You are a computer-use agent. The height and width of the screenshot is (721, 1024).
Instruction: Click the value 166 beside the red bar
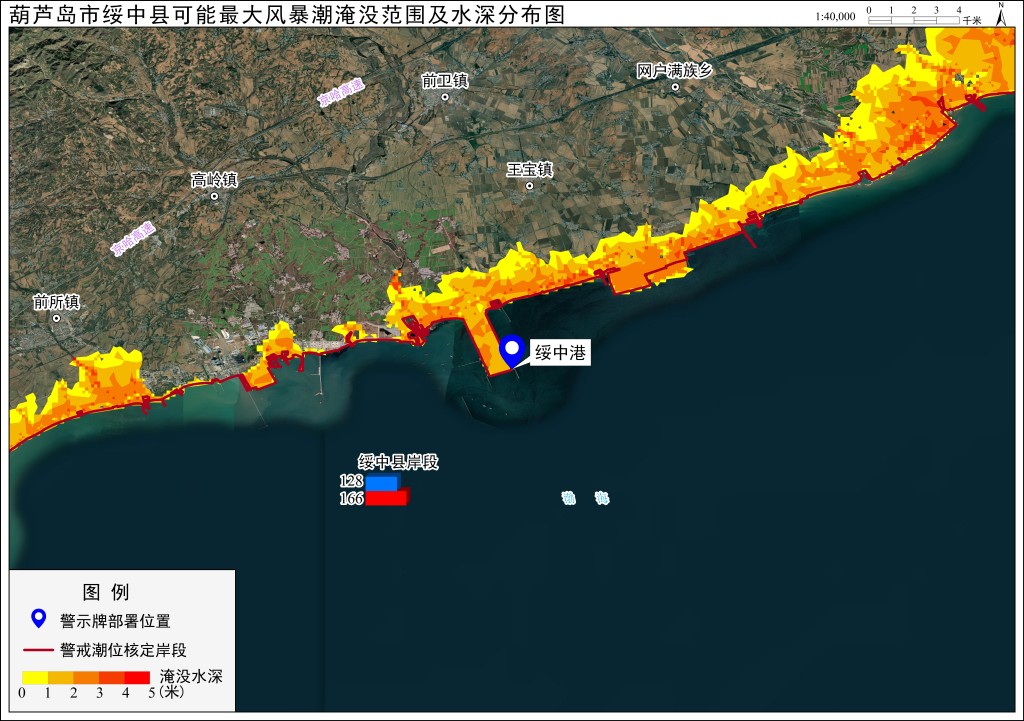(351, 498)
